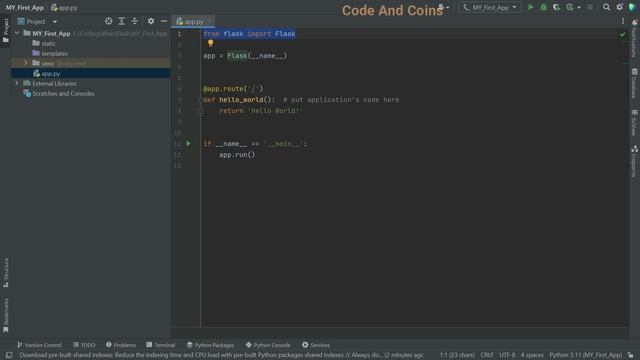The height and width of the screenshot is (360, 640).
Task: Click app.py breadcrumb in navigation bar
Action: 64,7
